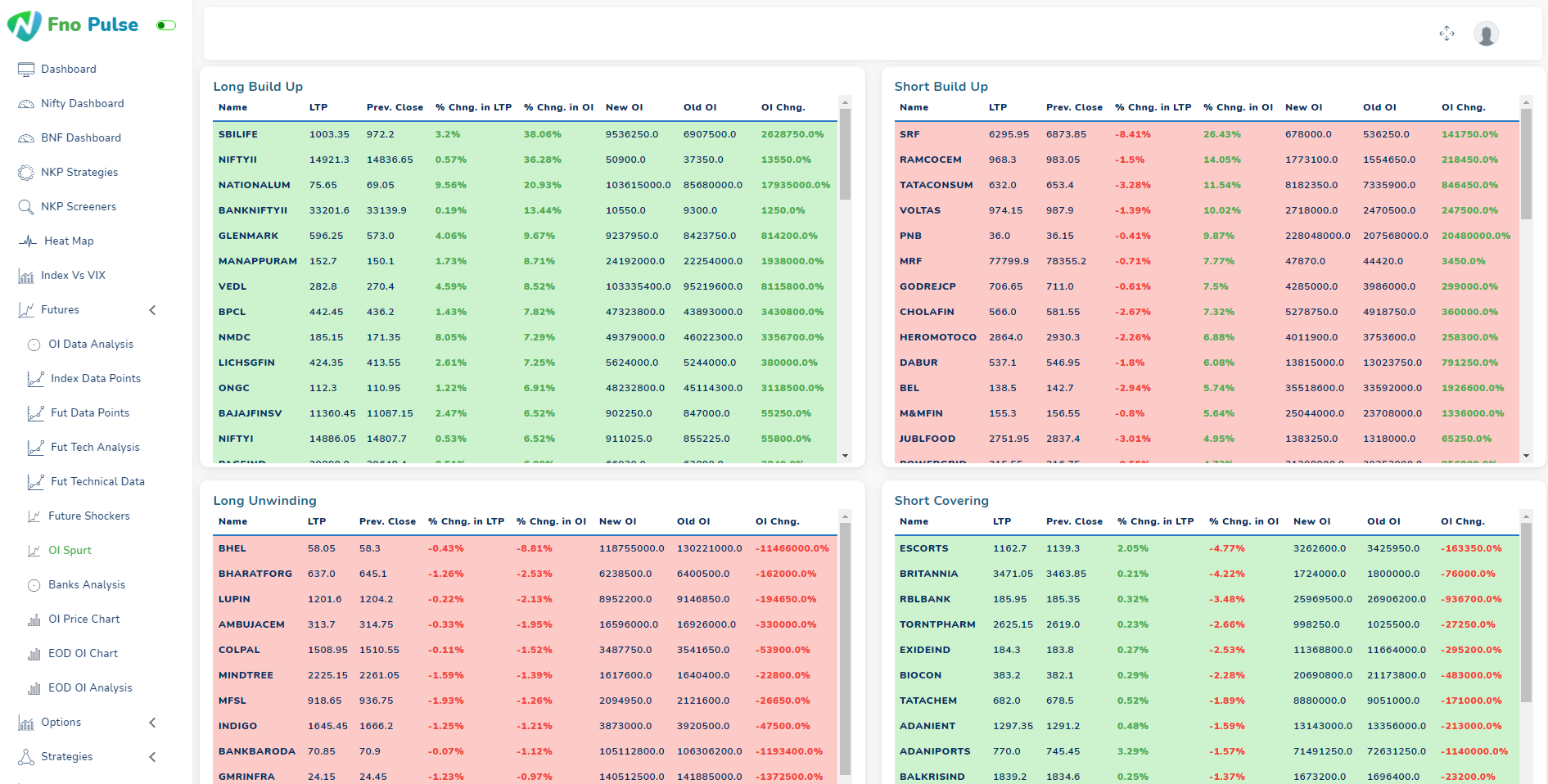Select TATACONSUM in Short Build Up
The width and height of the screenshot is (1548, 784).
pyautogui.click(x=936, y=186)
